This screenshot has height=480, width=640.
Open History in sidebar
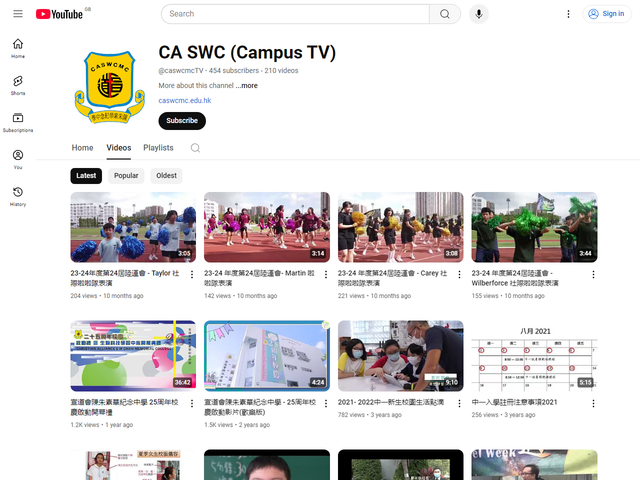coord(18,196)
